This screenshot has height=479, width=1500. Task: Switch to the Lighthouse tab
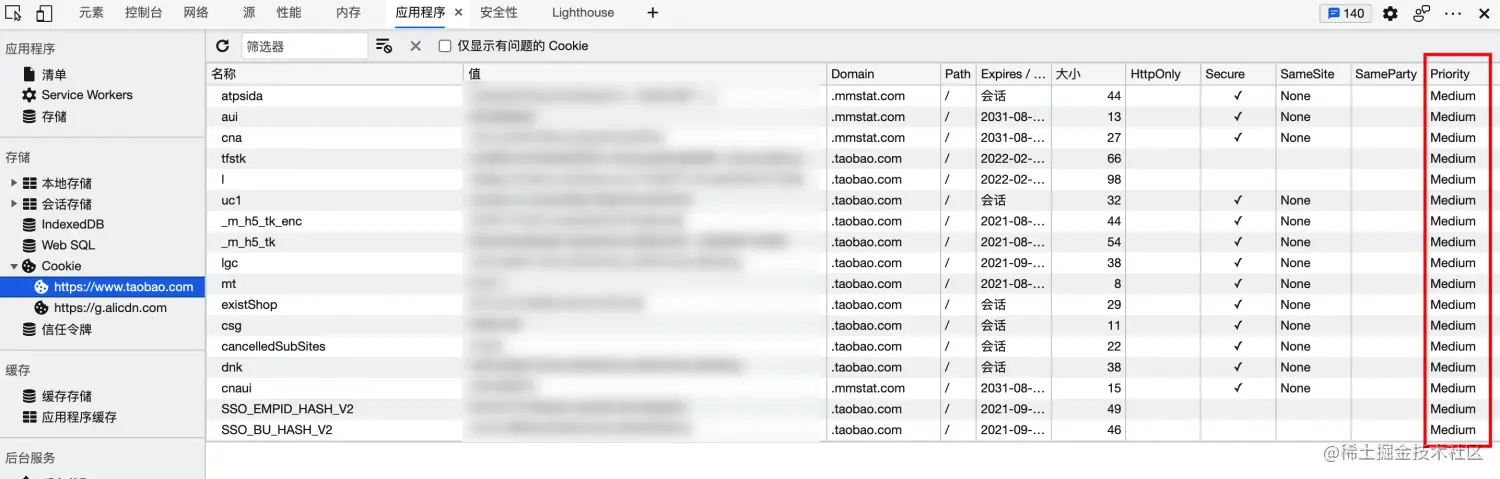583,13
